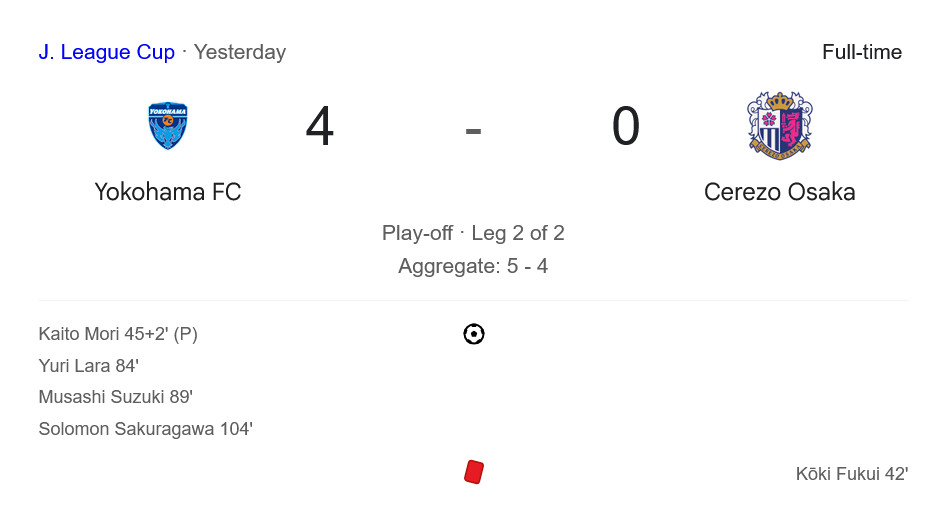Image resolution: width=948 pixels, height=514 pixels.
Task: Select the Cerezo Osaka team name
Action: click(780, 192)
